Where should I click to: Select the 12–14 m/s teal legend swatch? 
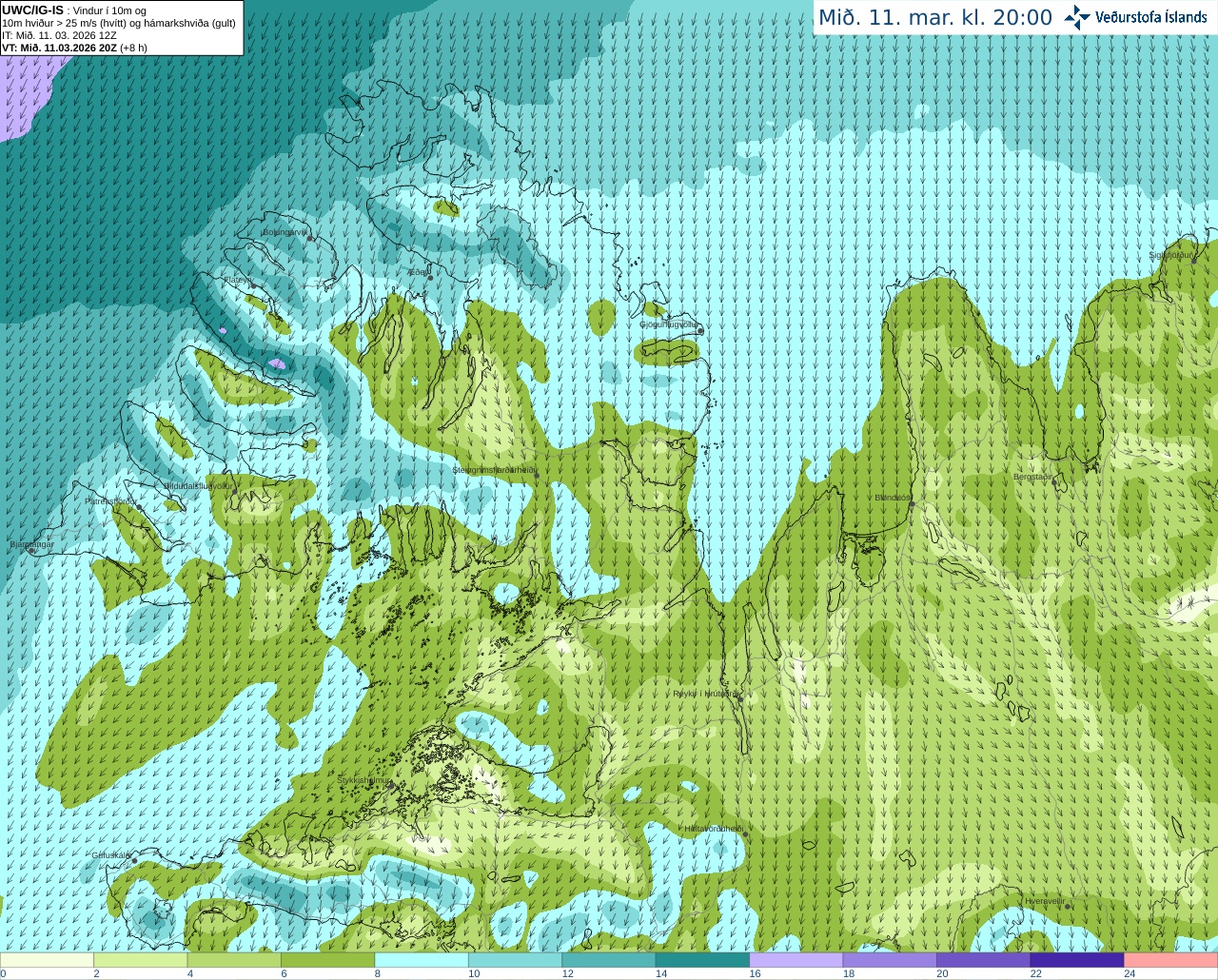point(609,960)
